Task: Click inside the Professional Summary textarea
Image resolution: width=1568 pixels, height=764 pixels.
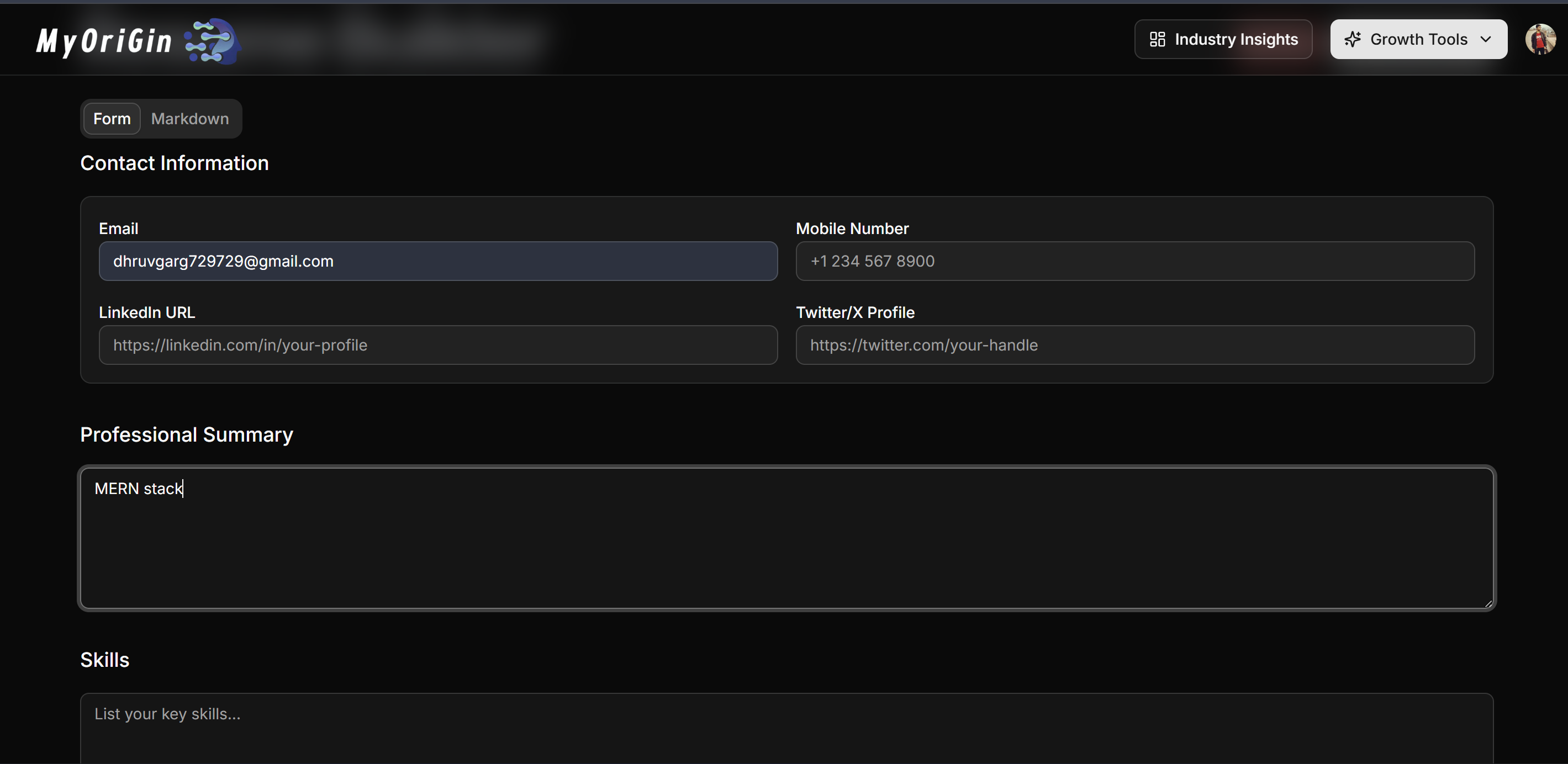Action: tap(786, 538)
